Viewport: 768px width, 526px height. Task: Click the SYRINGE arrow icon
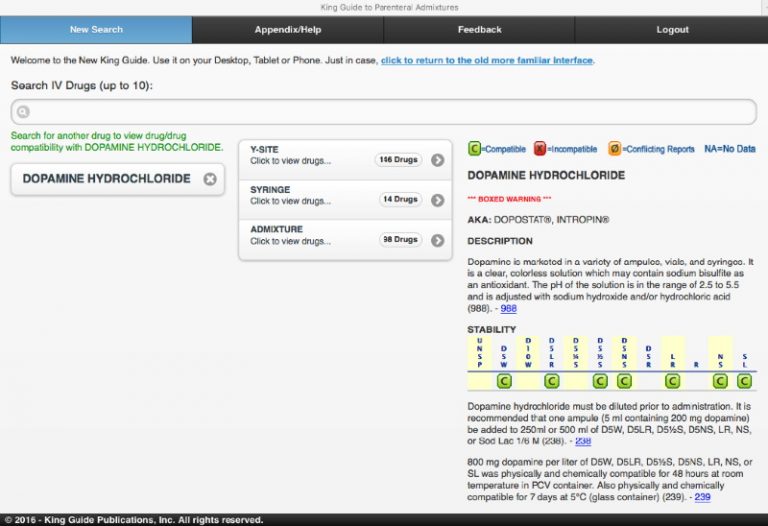pos(437,200)
